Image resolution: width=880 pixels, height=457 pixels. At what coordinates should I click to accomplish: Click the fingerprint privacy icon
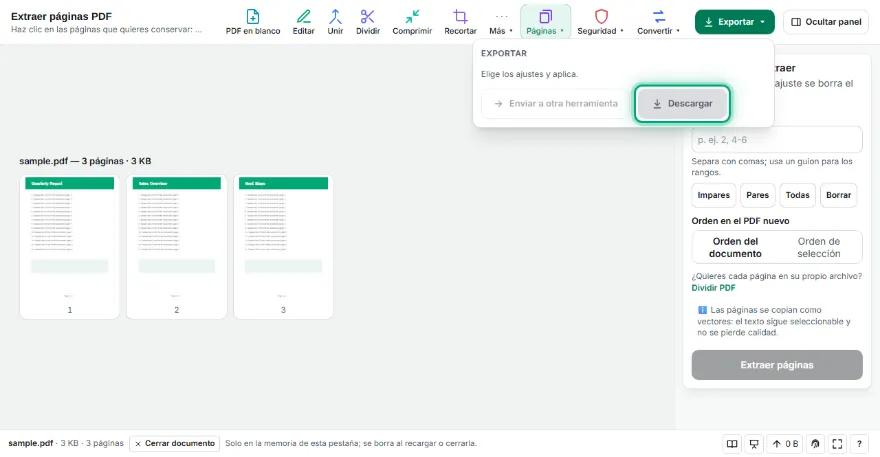[815, 444]
